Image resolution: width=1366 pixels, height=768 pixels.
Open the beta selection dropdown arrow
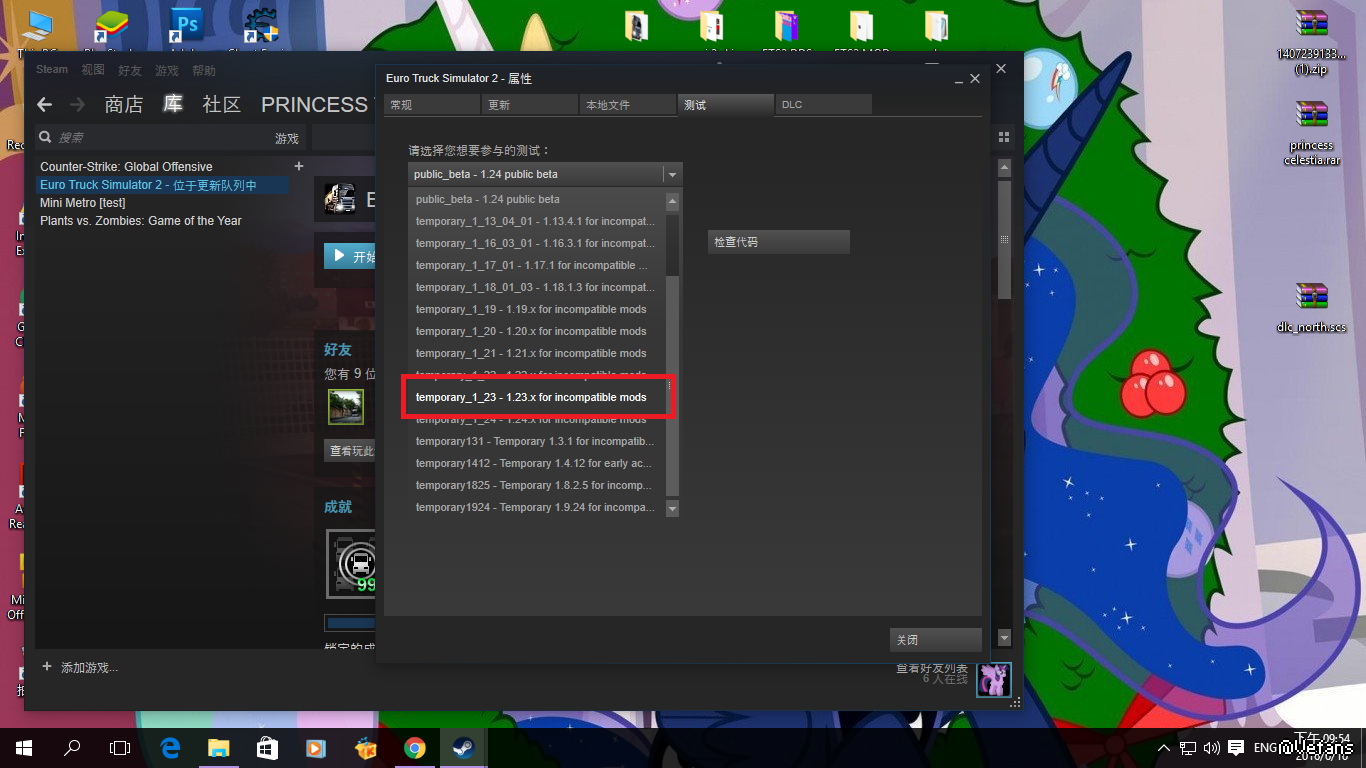tap(672, 174)
